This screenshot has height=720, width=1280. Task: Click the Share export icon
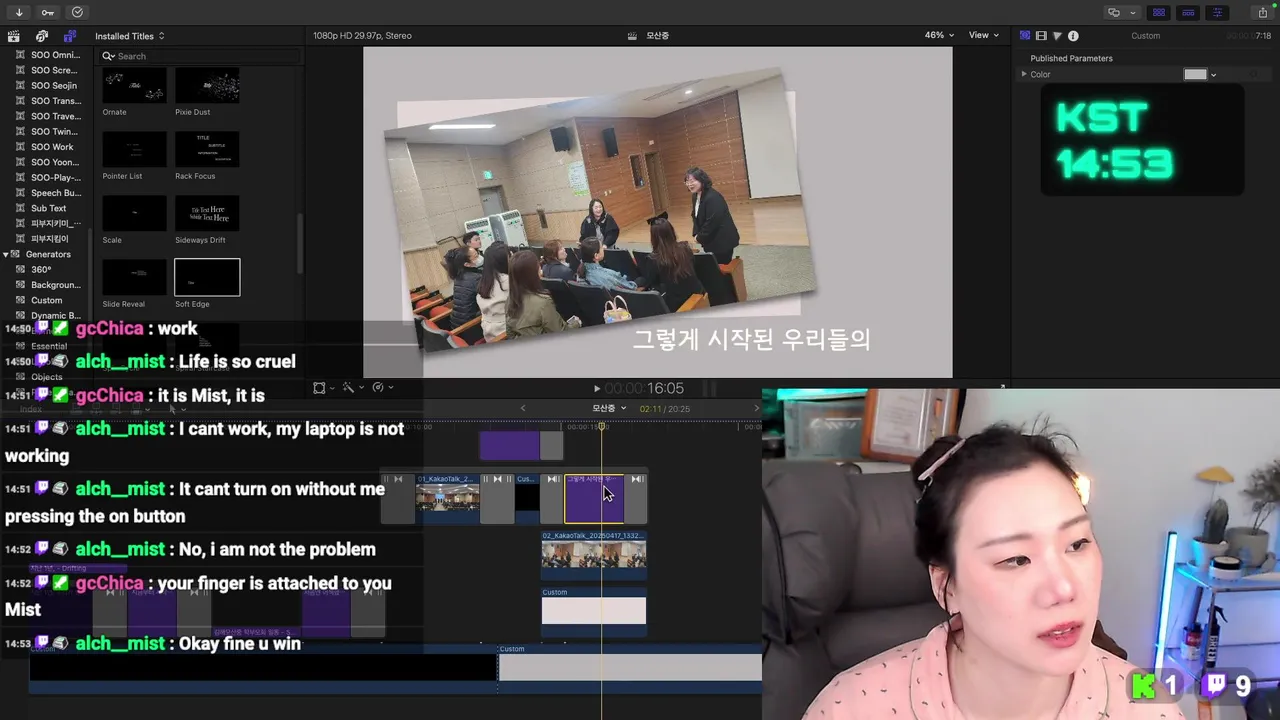[1262, 12]
